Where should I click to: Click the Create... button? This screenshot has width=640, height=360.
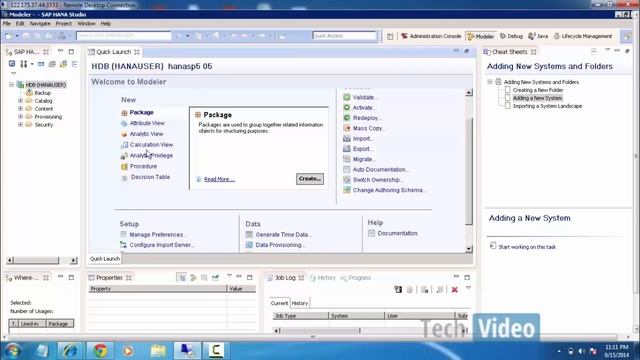point(310,179)
